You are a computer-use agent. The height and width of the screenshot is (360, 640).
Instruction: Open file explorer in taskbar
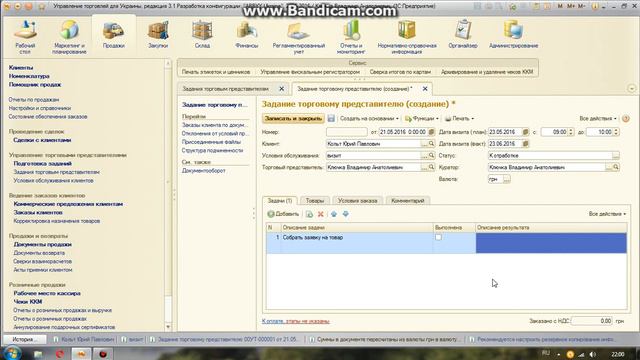tap(38, 354)
